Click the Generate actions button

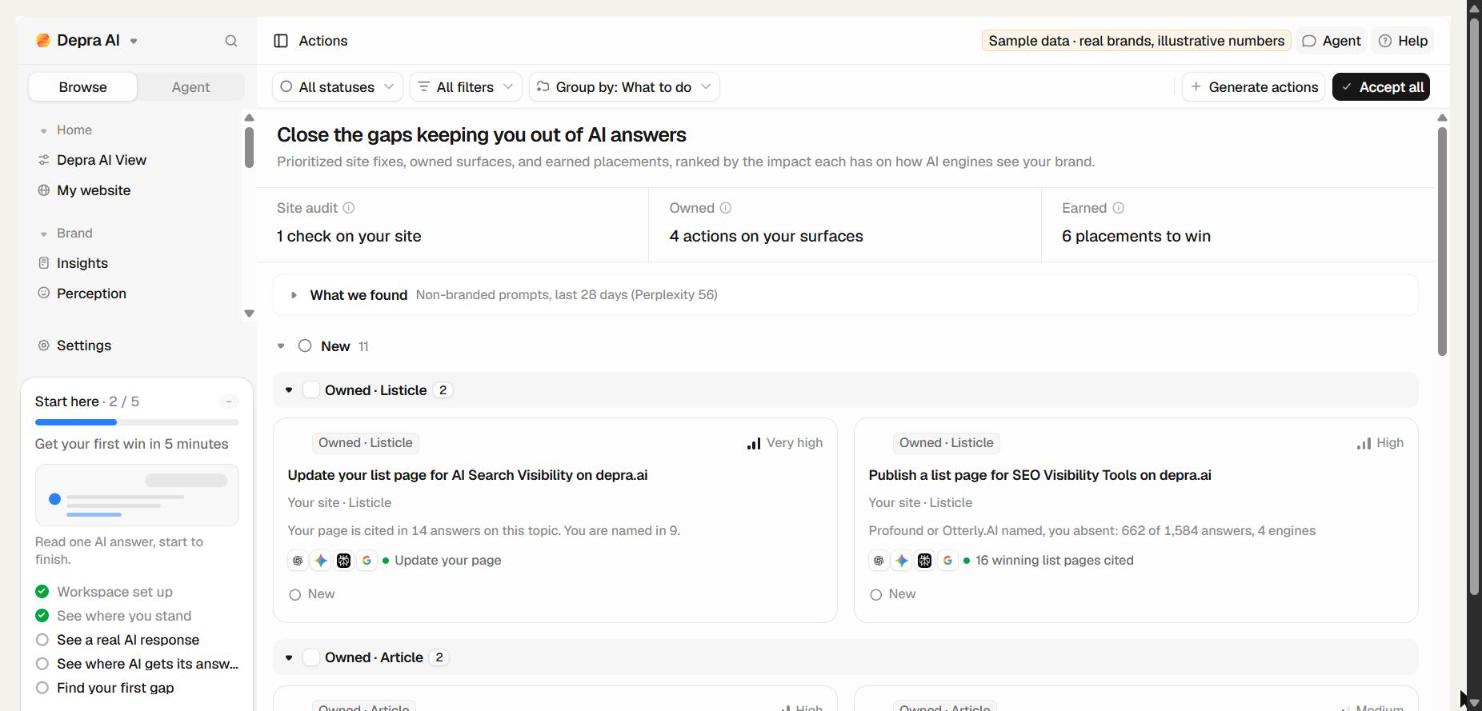coord(1254,87)
